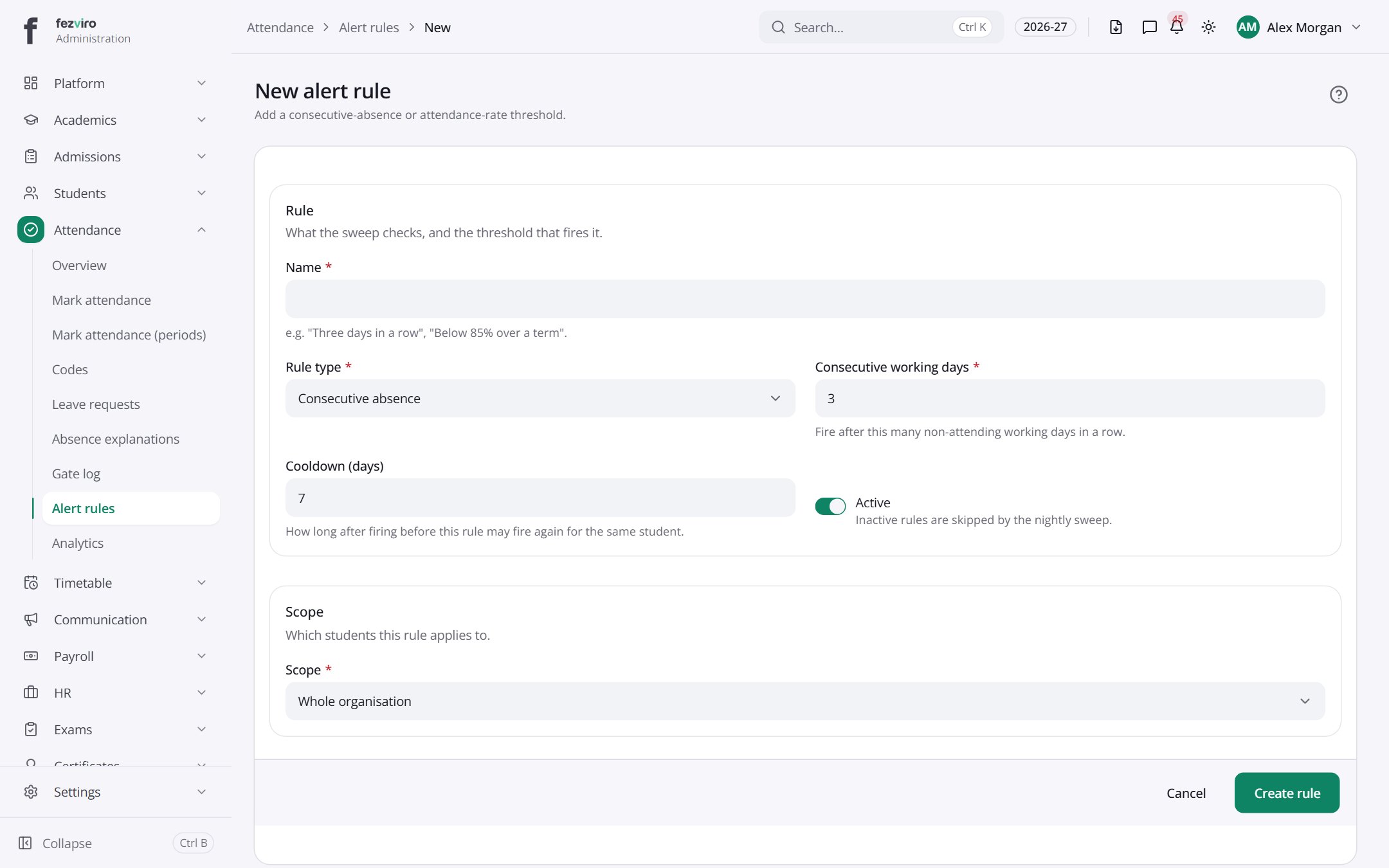Click the Academics graduation cap icon
Screen dimensions: 1389x868
pos(31,120)
